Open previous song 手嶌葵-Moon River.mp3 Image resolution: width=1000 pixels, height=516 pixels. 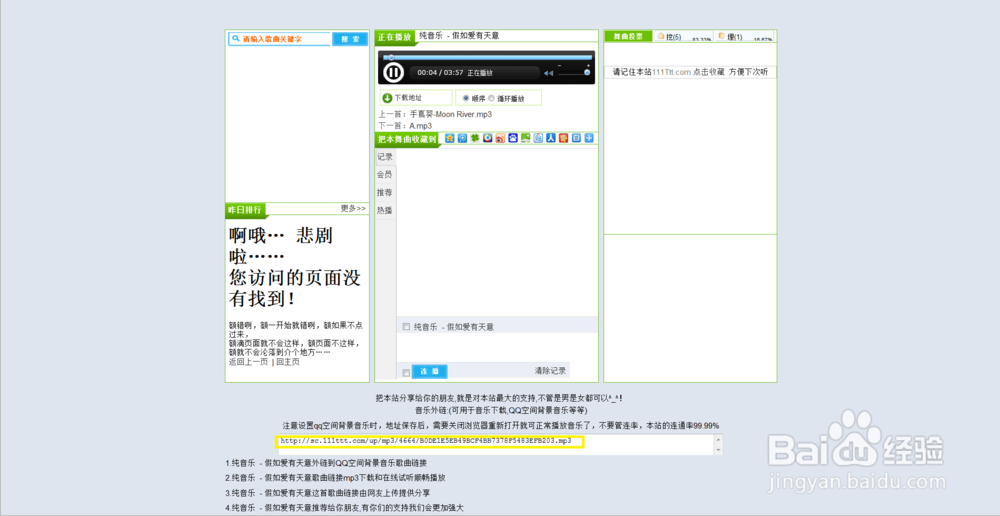(x=451, y=114)
